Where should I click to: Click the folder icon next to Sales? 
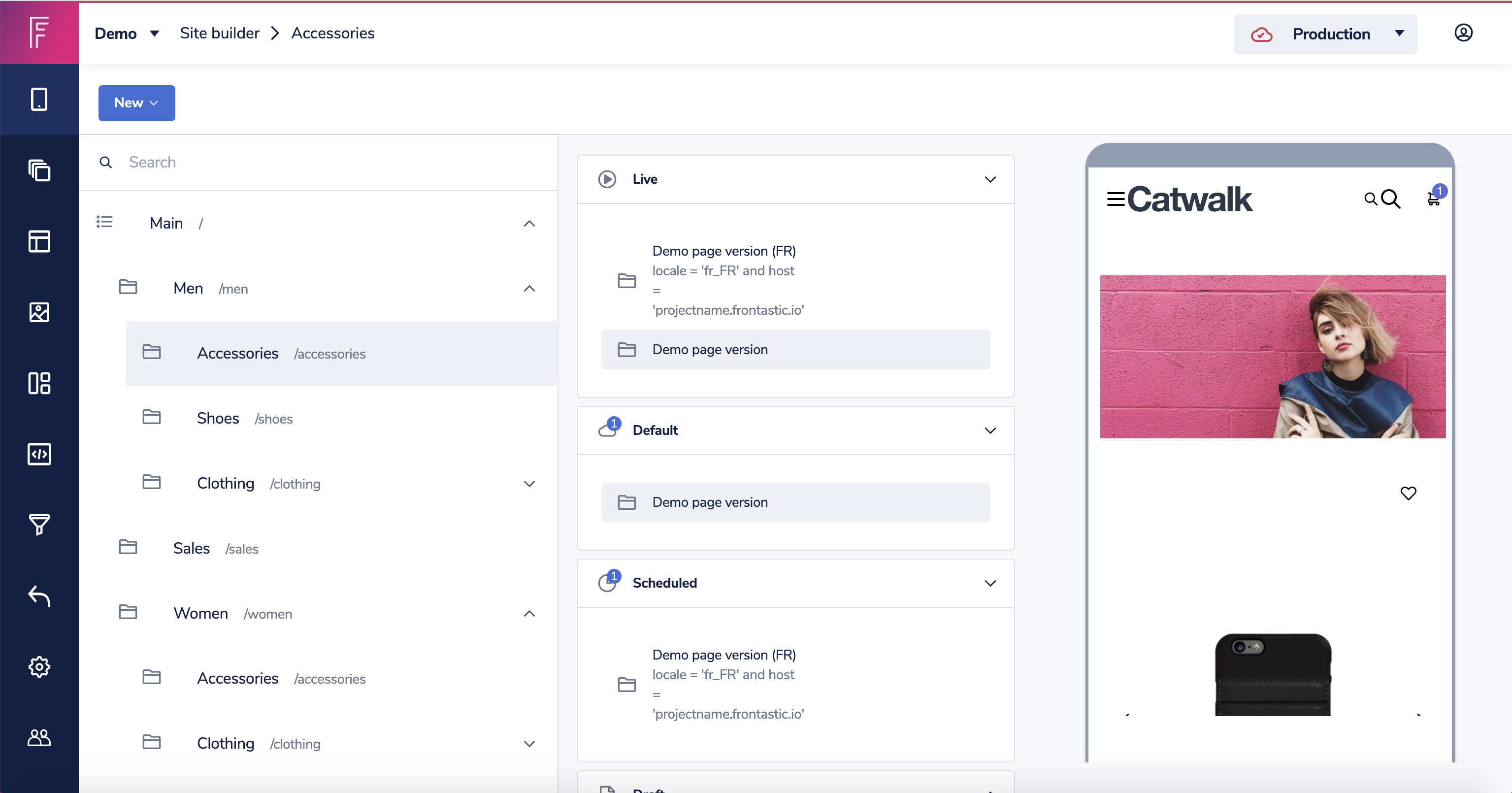pyautogui.click(x=128, y=547)
